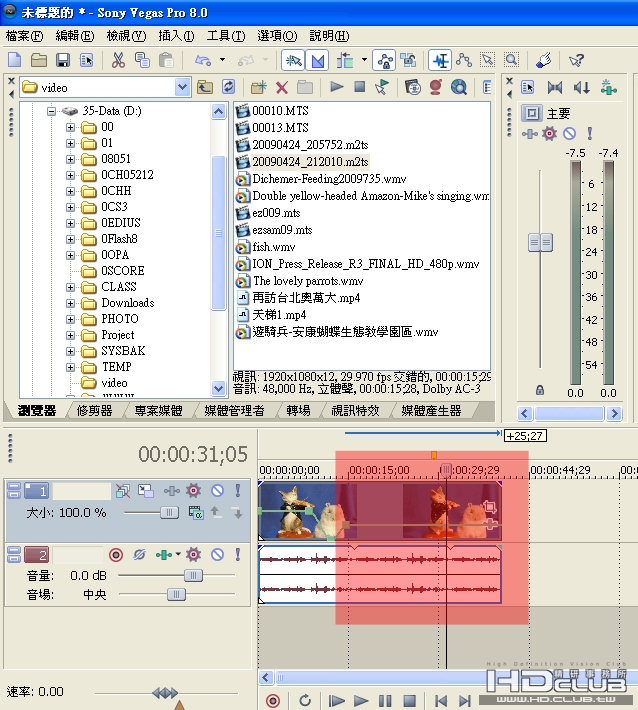
Task: Toggle lock envelopes to events button
Action: (384, 60)
